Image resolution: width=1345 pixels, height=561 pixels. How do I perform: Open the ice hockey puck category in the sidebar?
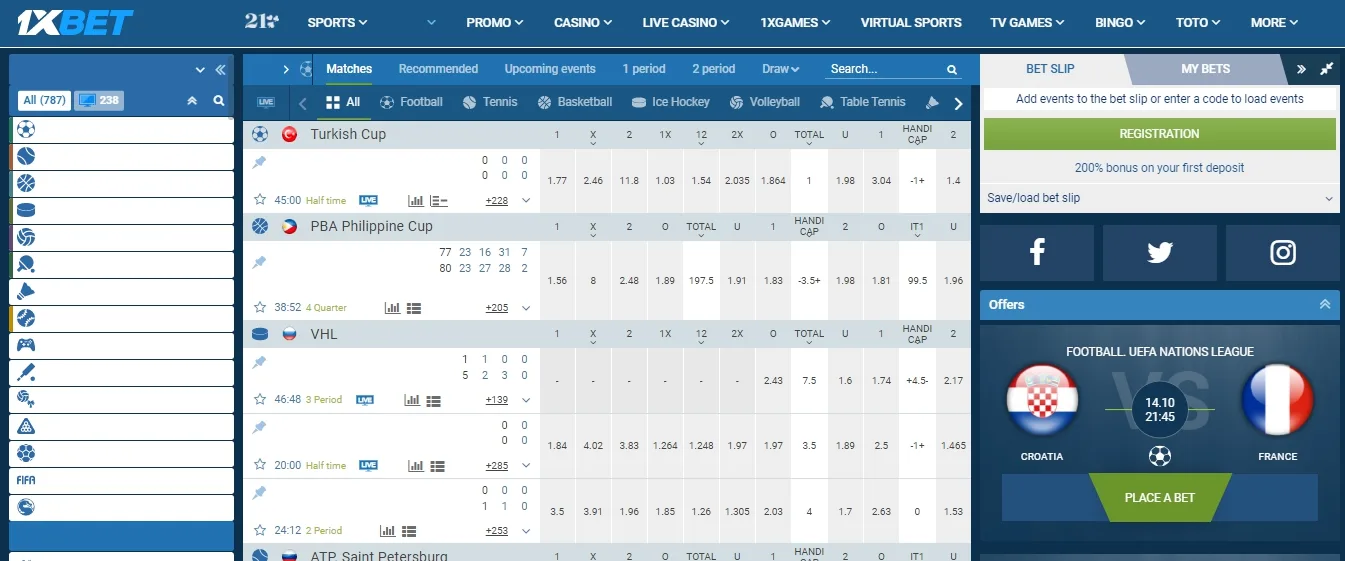point(26,211)
